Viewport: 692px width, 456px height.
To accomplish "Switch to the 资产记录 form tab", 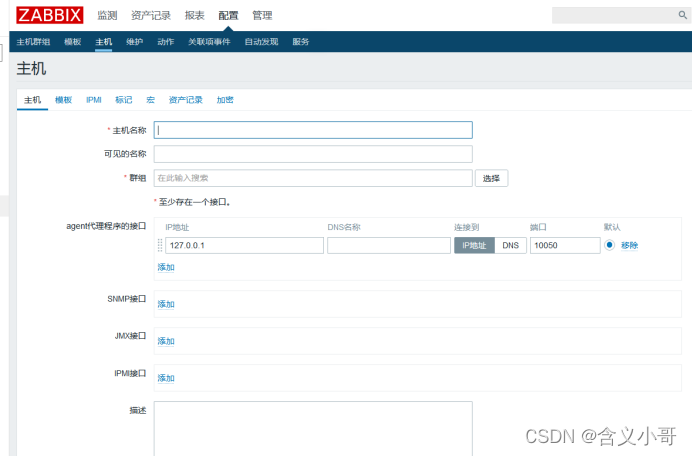I will coord(186,100).
